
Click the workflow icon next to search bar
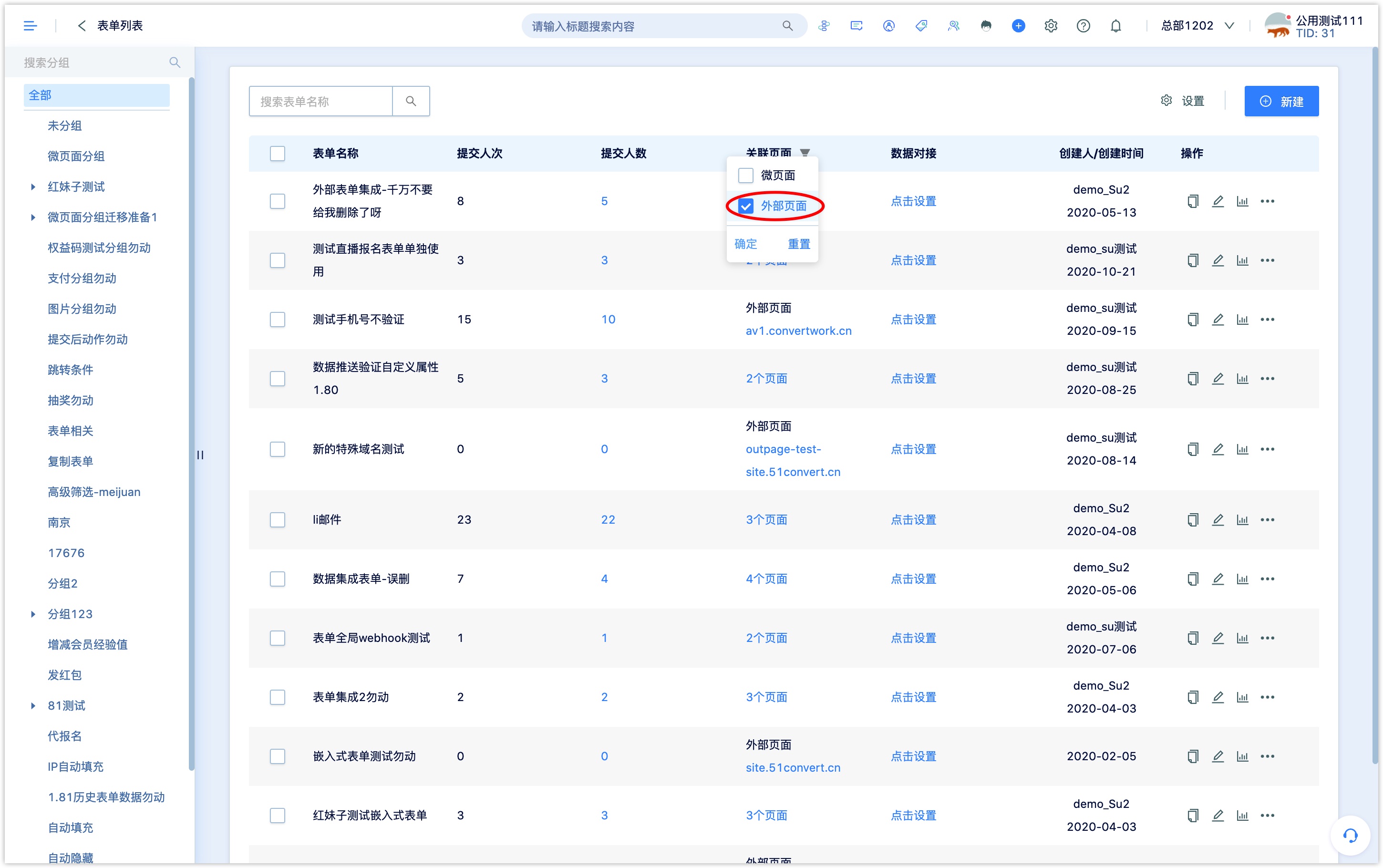(824, 26)
